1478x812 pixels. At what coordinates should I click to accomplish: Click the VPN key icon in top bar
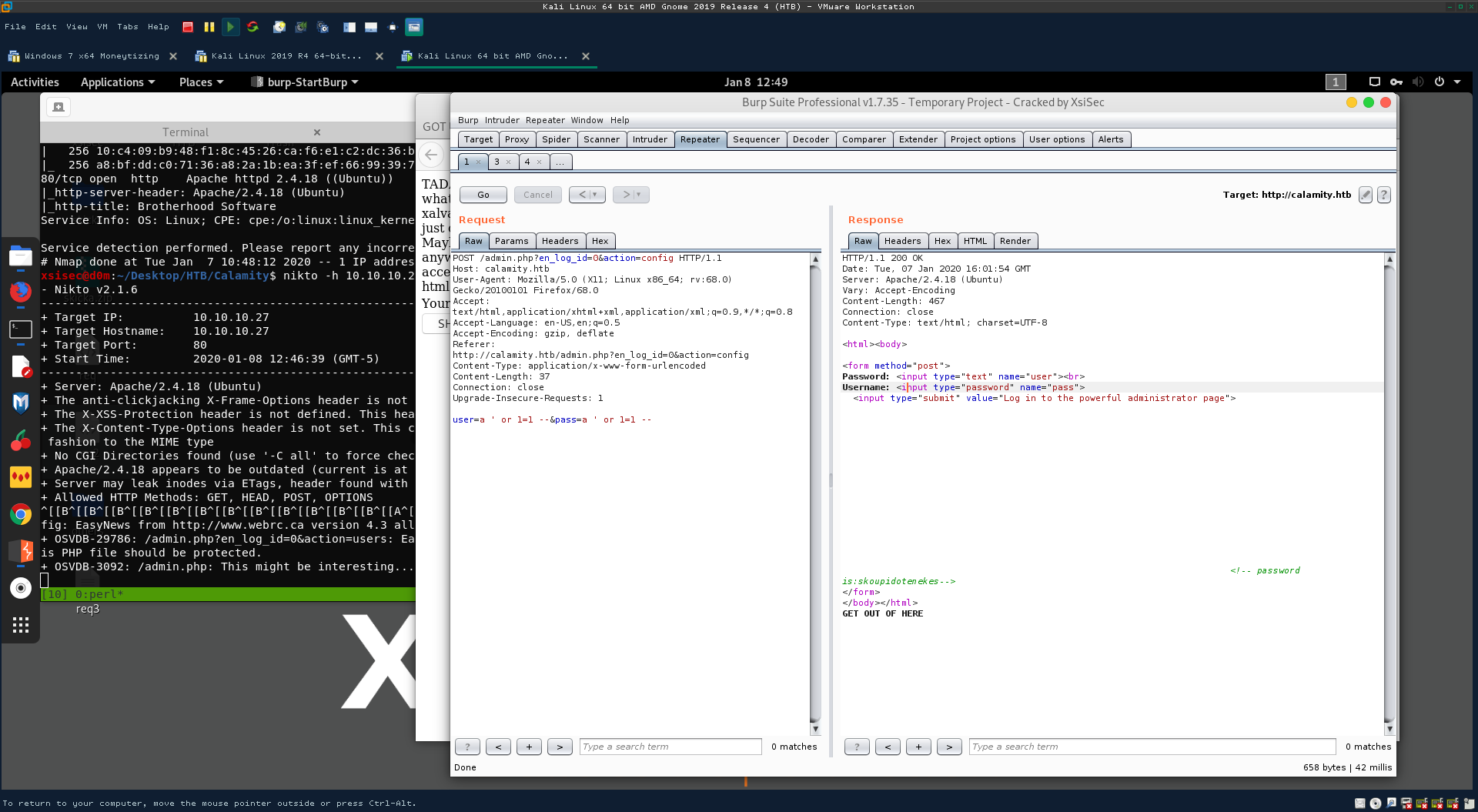pyautogui.click(x=1396, y=82)
